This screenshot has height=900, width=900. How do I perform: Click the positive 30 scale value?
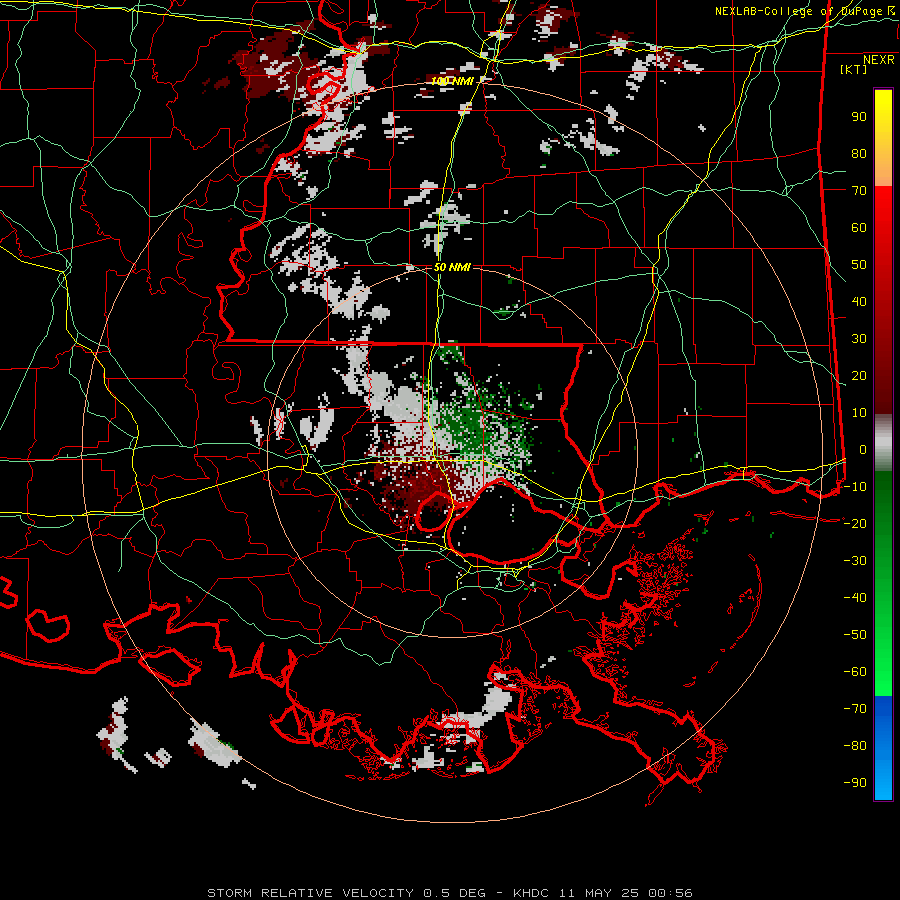click(x=859, y=339)
